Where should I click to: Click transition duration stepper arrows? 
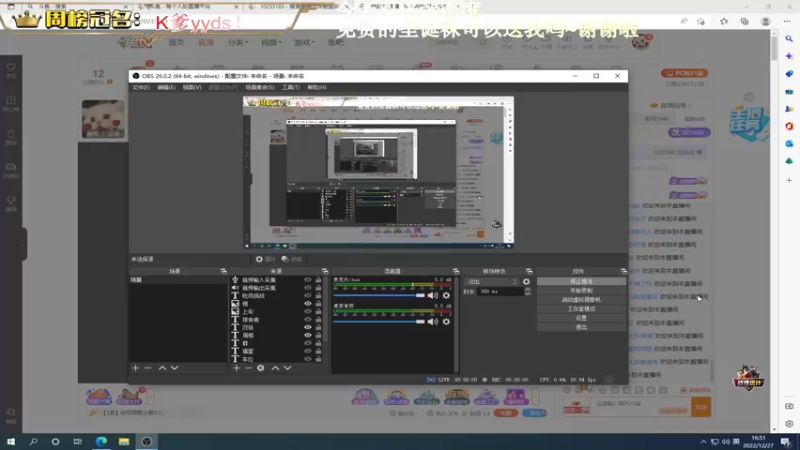[528, 291]
